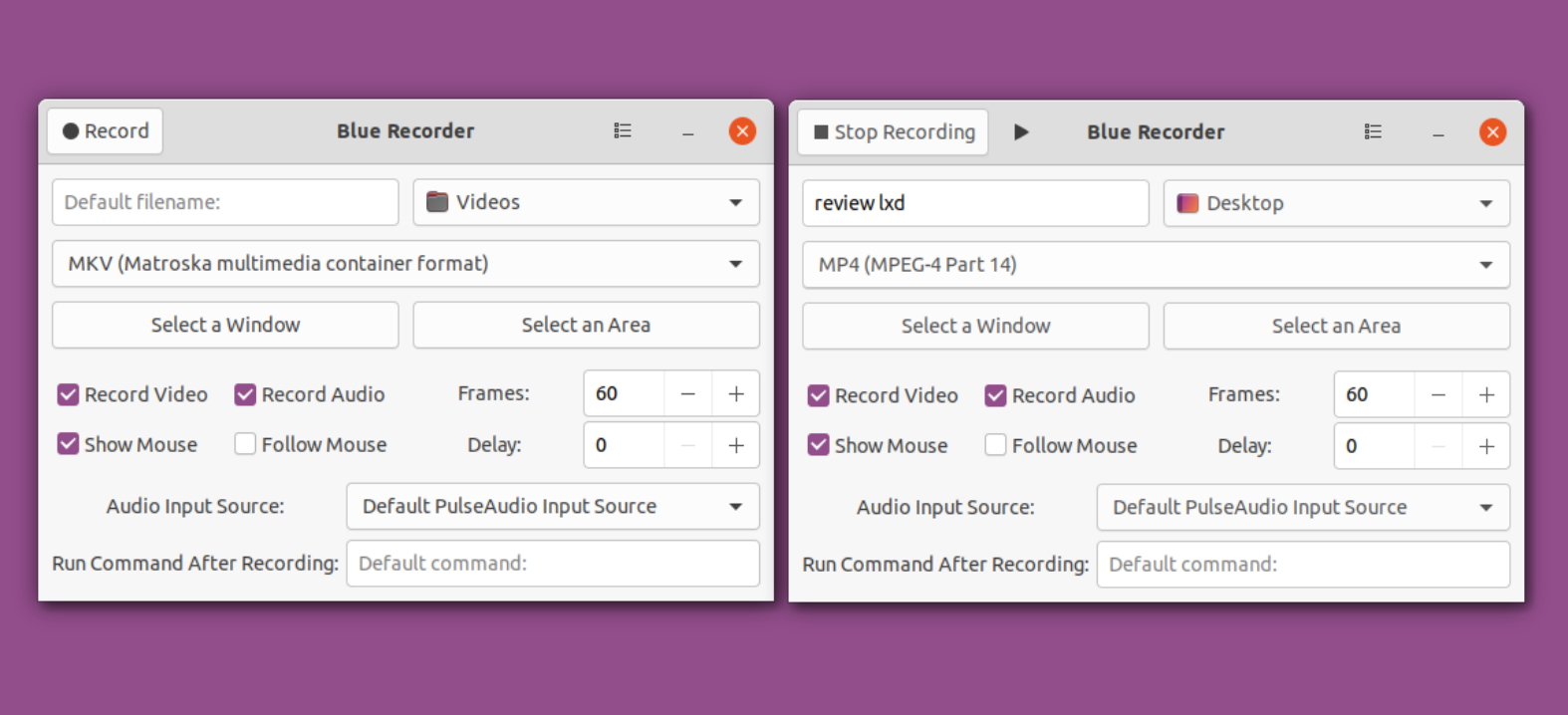Minimize the Blue Recorder window showing Stop Recording
The height and width of the screenshot is (715, 1568).
[x=1438, y=132]
